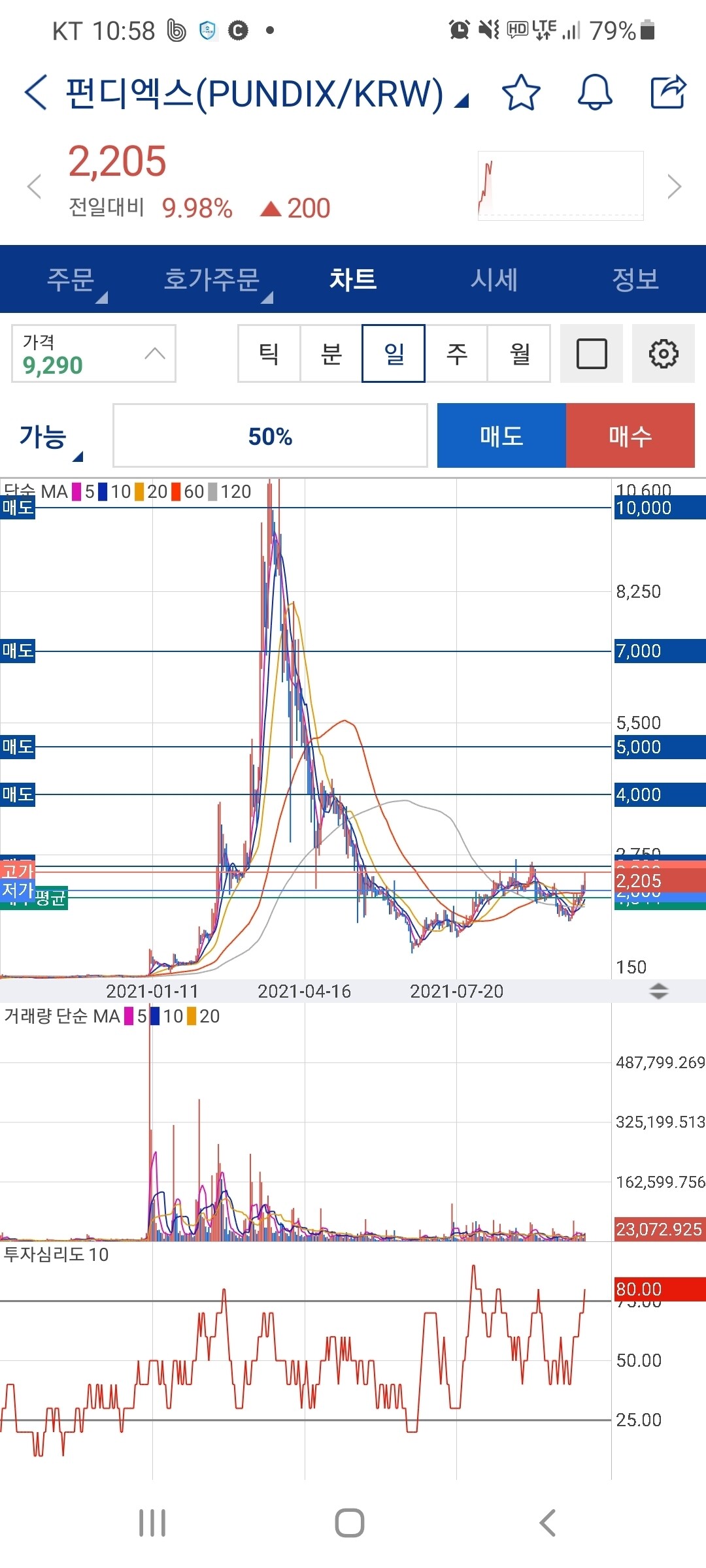Switch chart interval to 분 (minute)

[x=331, y=353]
